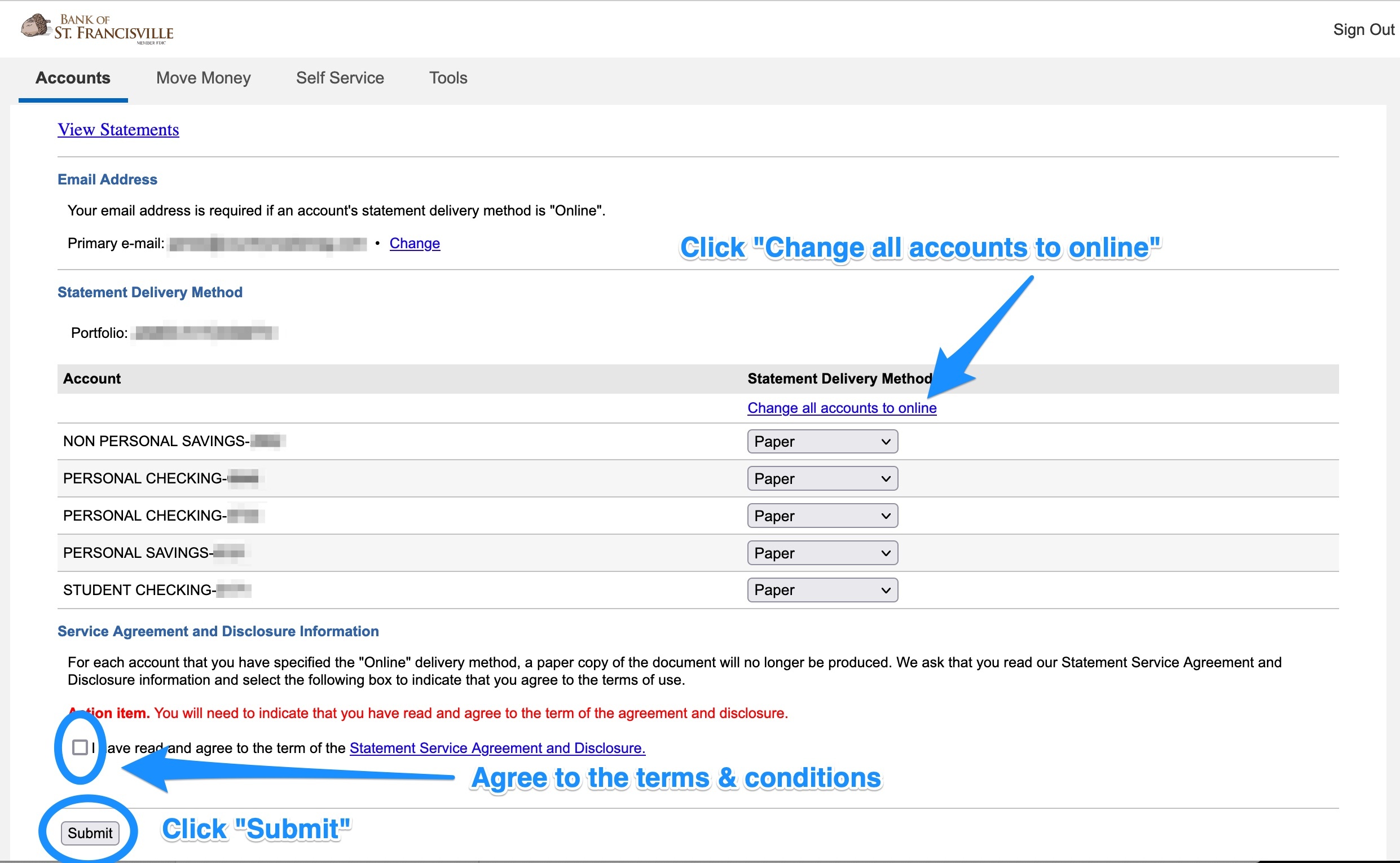Open the View Statements link
Screen dimensions: 1400x863
pyautogui.click(x=118, y=130)
